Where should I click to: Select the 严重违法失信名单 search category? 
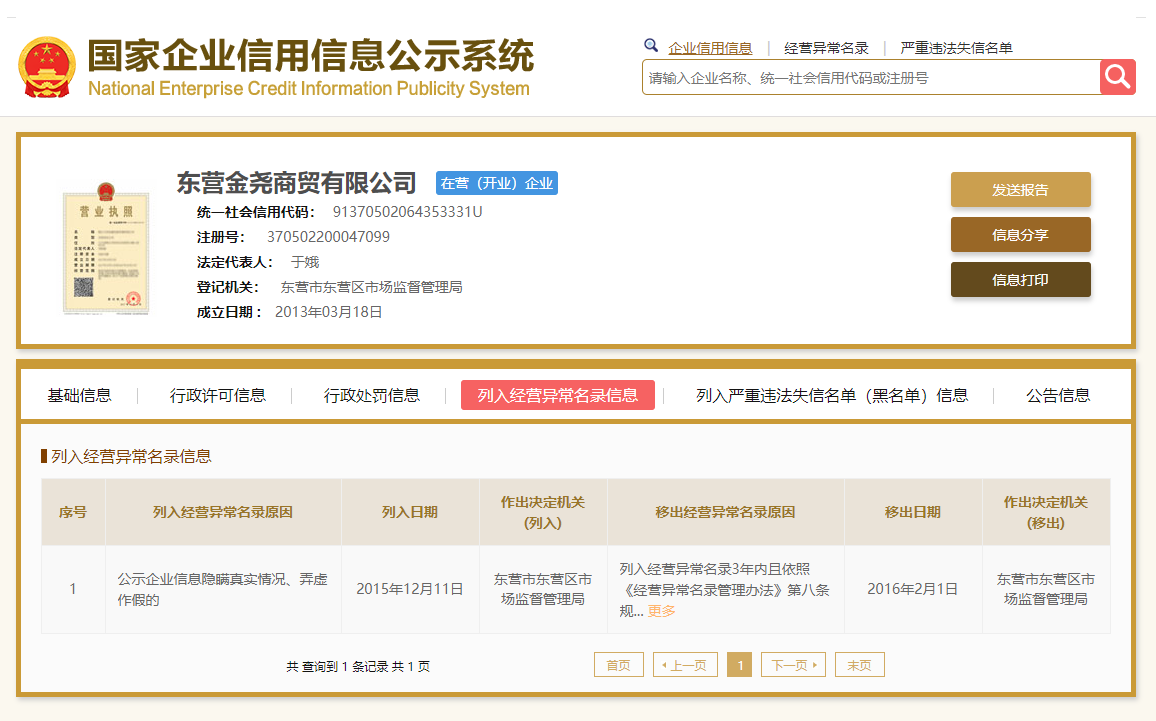click(956, 48)
